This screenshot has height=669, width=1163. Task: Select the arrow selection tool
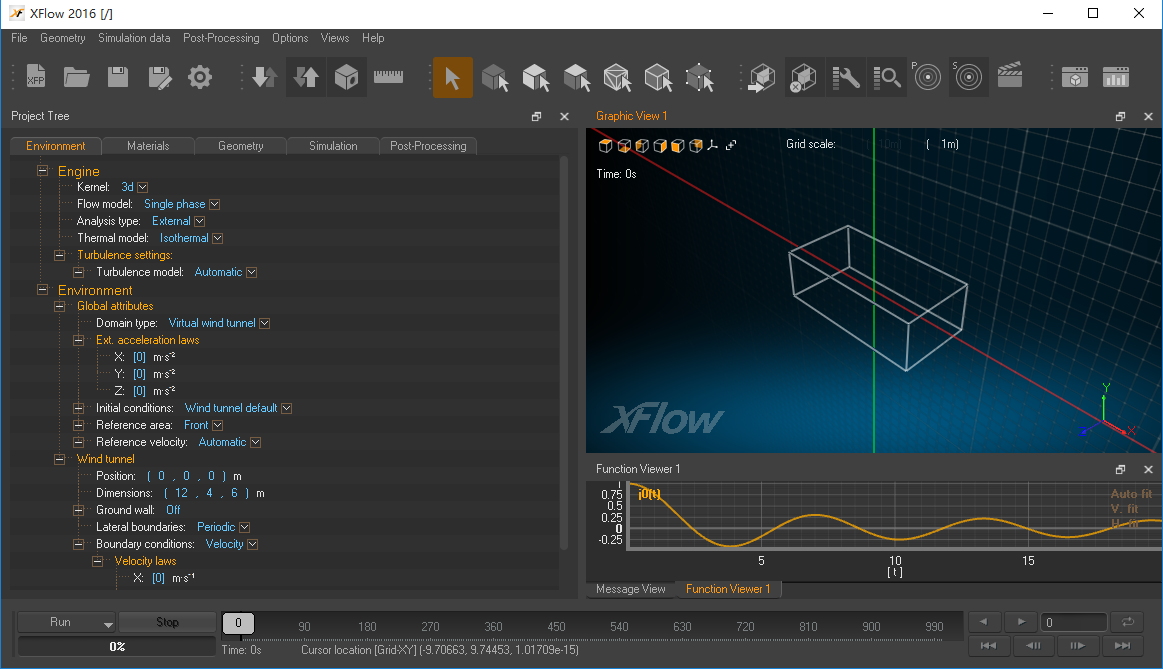(x=453, y=77)
